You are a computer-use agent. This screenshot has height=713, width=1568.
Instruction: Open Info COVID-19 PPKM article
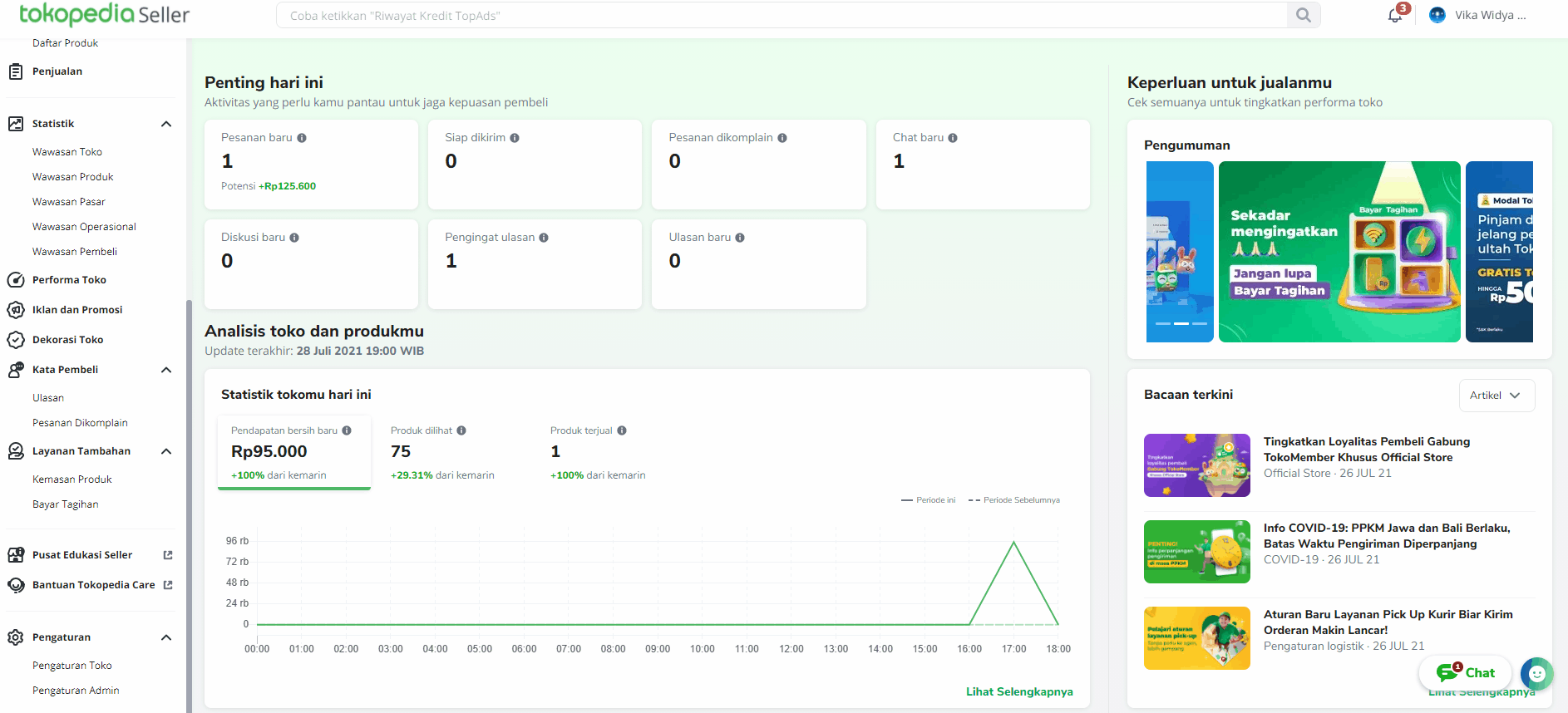(x=1387, y=536)
